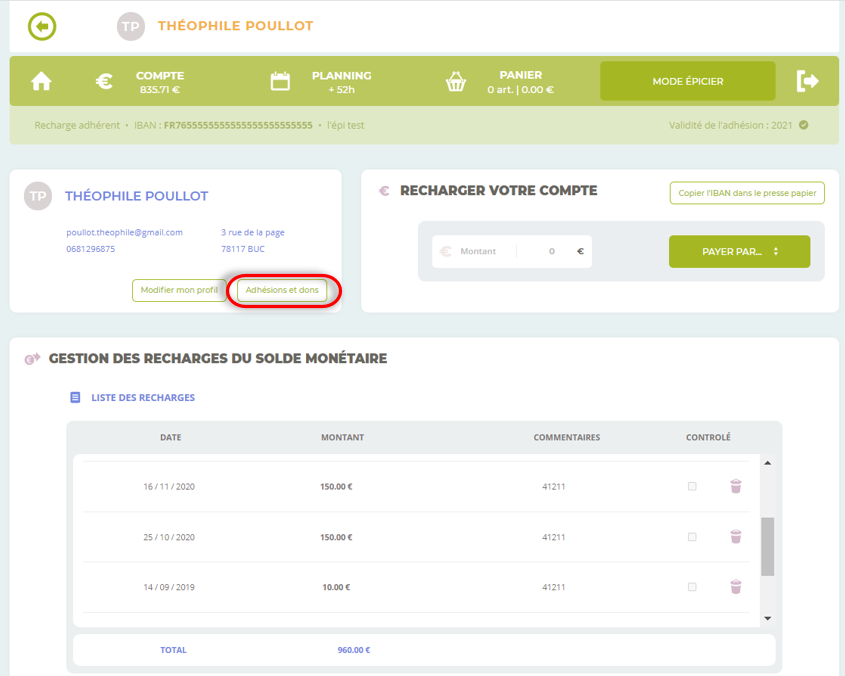Viewport: 845px width, 676px height.
Task: Open the Planning calendar icon
Action: pos(280,82)
